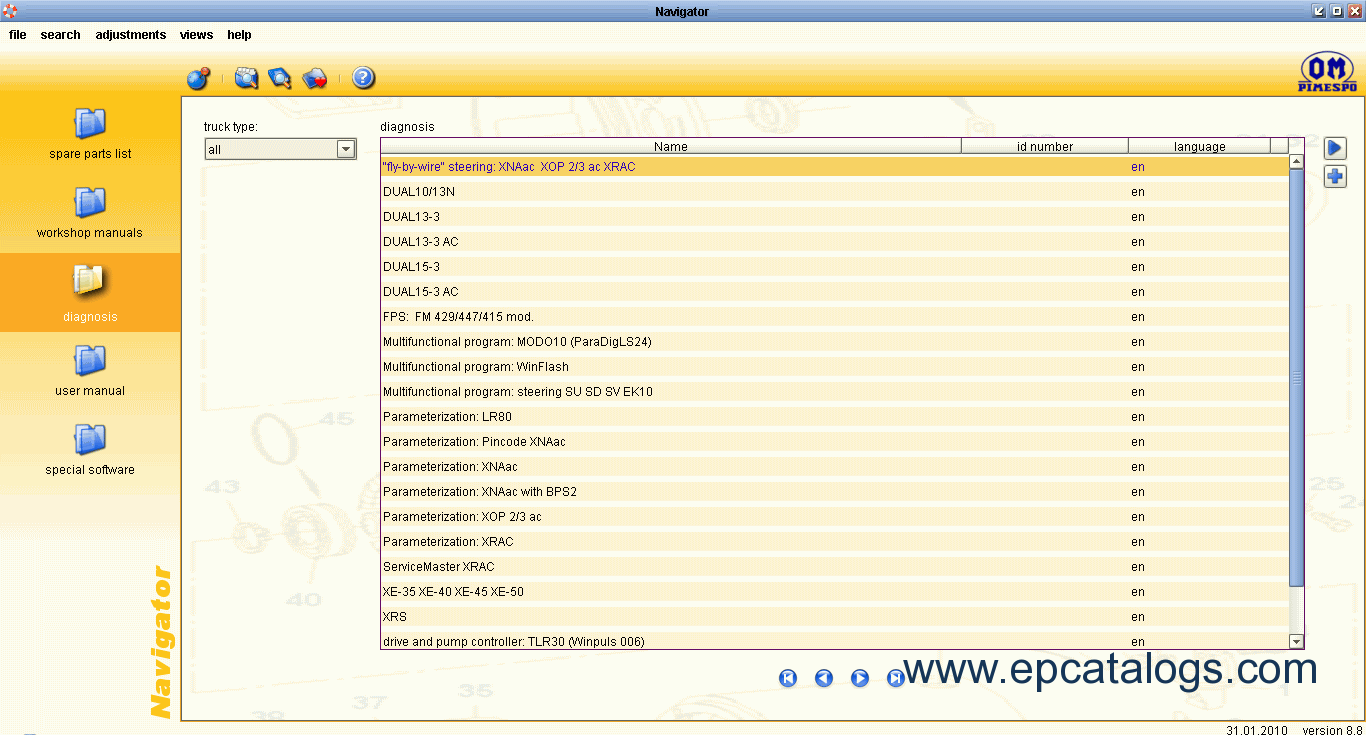Open the spare parts list section
The width and height of the screenshot is (1366, 735).
90,133
